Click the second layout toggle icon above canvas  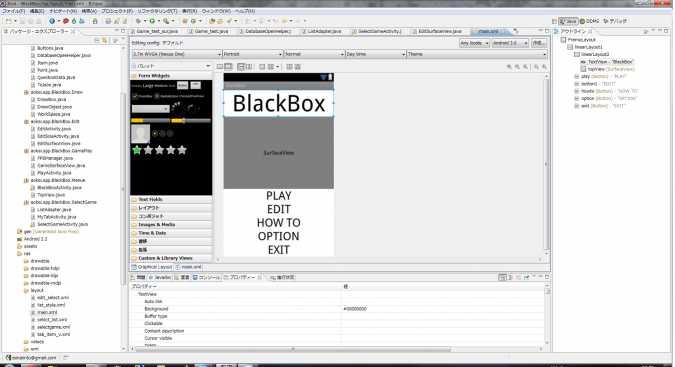[x=228, y=67]
